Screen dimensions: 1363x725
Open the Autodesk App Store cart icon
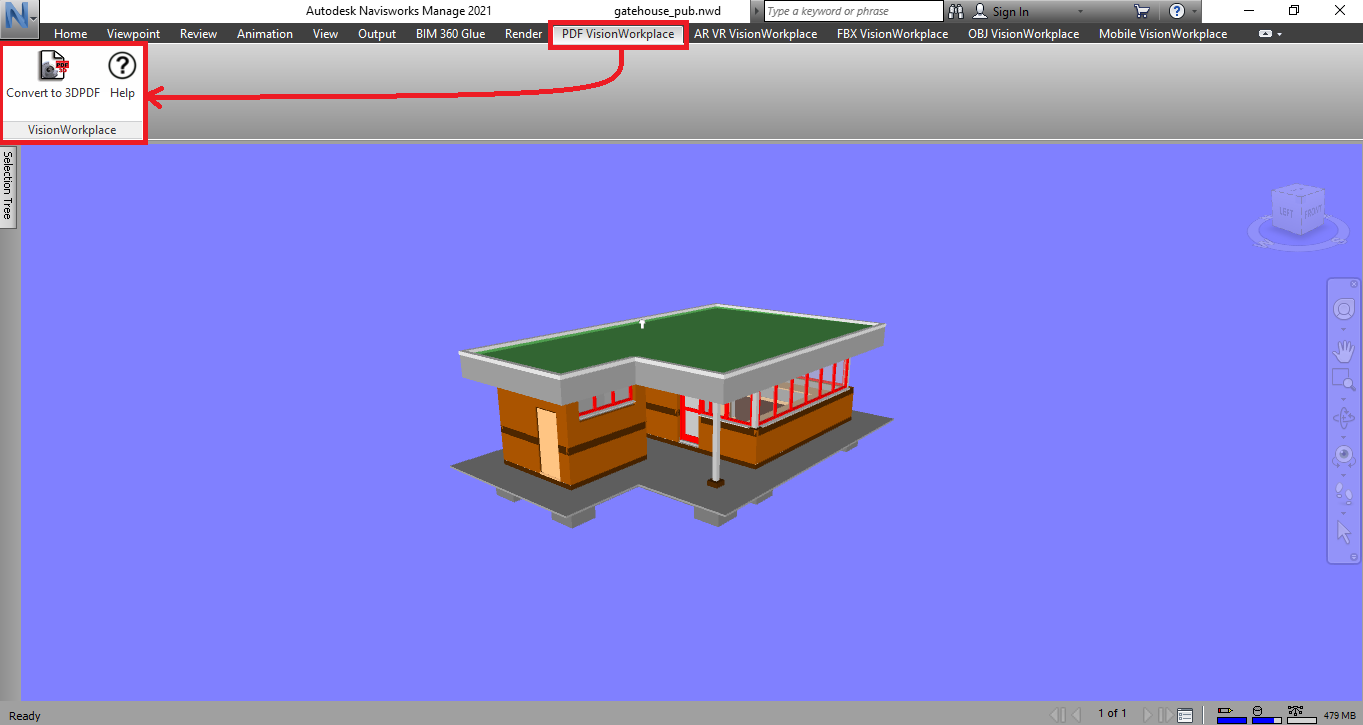[1142, 11]
